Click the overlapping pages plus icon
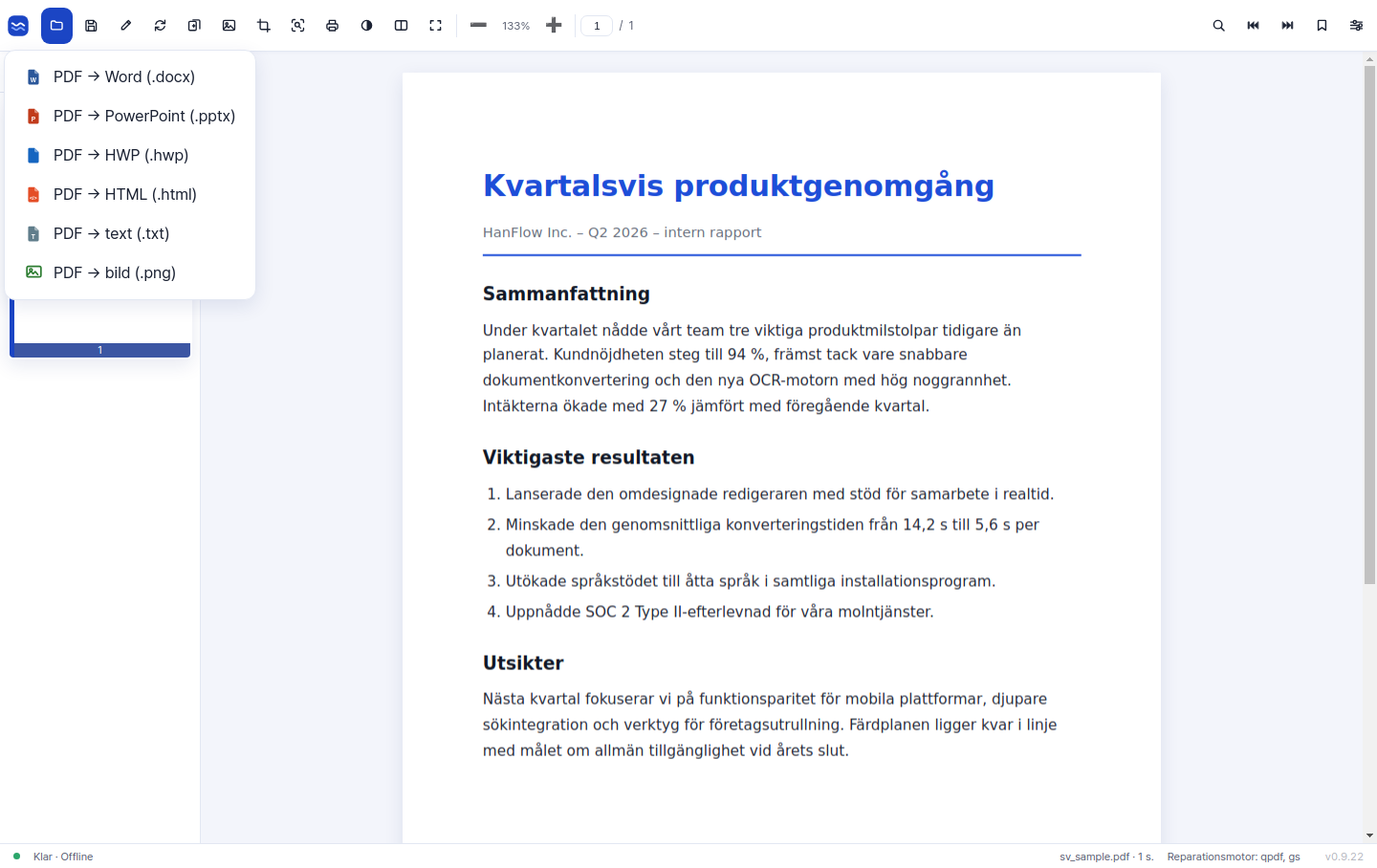 click(x=194, y=26)
